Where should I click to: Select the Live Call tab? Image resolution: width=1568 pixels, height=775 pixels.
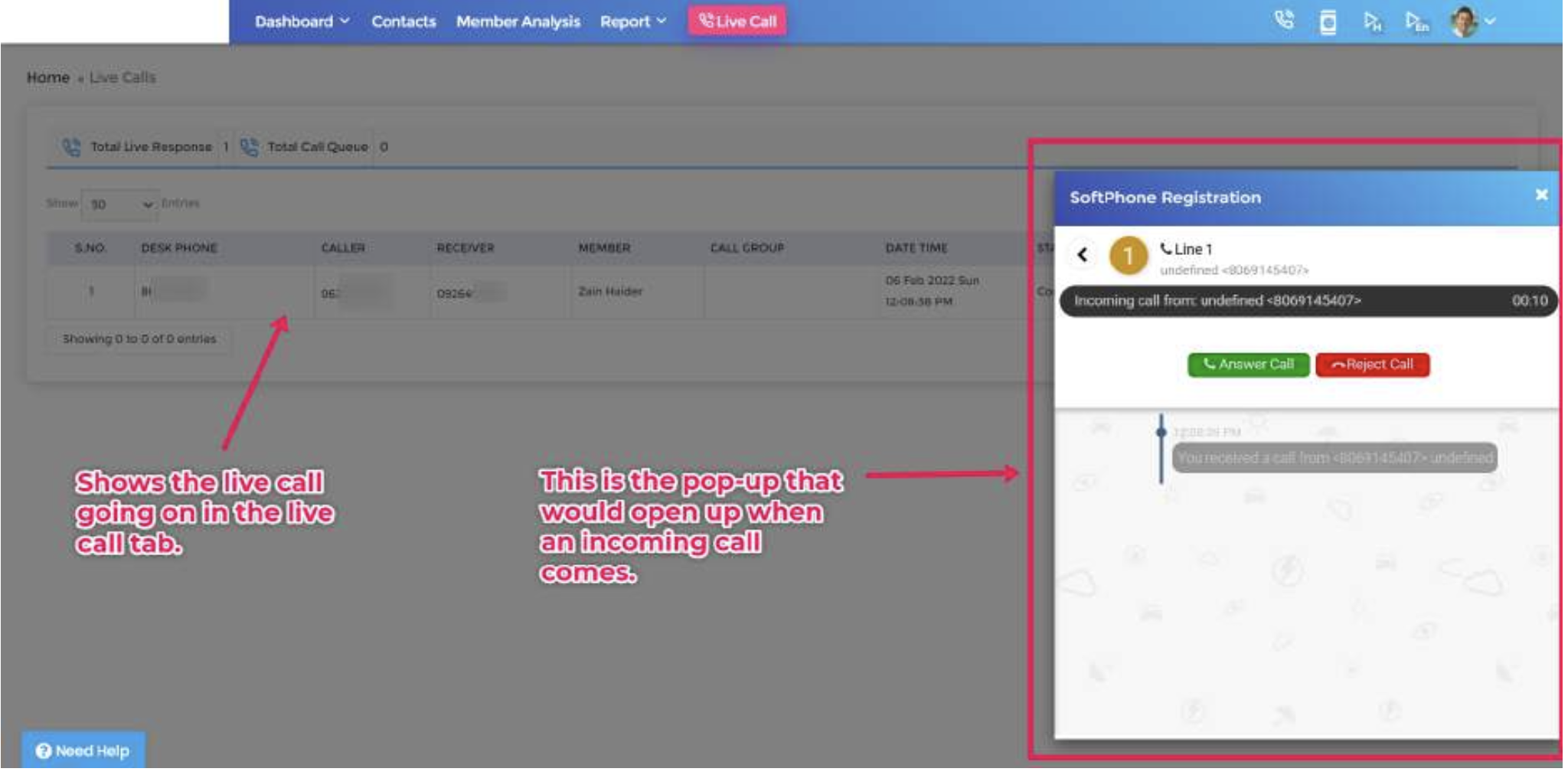click(737, 21)
